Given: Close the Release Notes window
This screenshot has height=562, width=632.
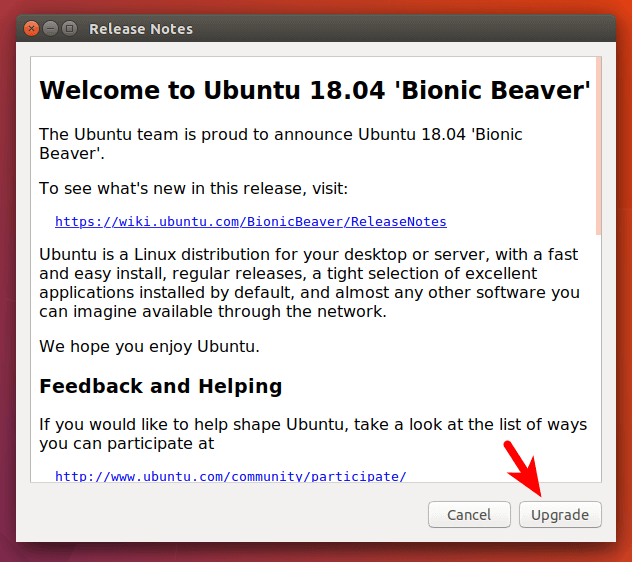Looking at the screenshot, I should pyautogui.click(x=32, y=29).
